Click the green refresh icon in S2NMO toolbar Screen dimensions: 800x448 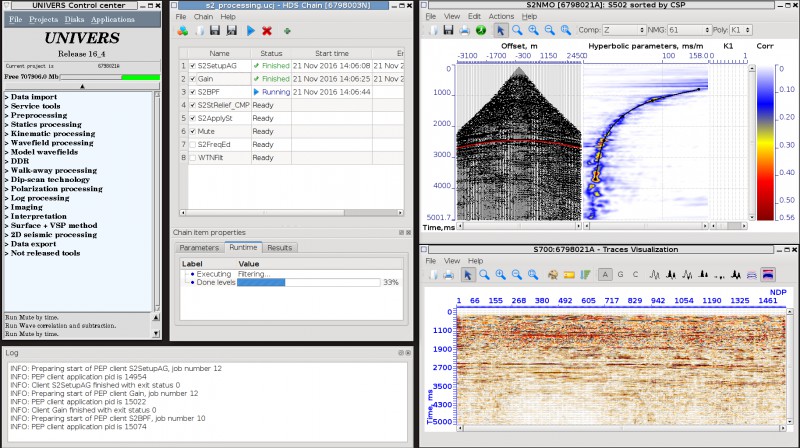click(481, 30)
